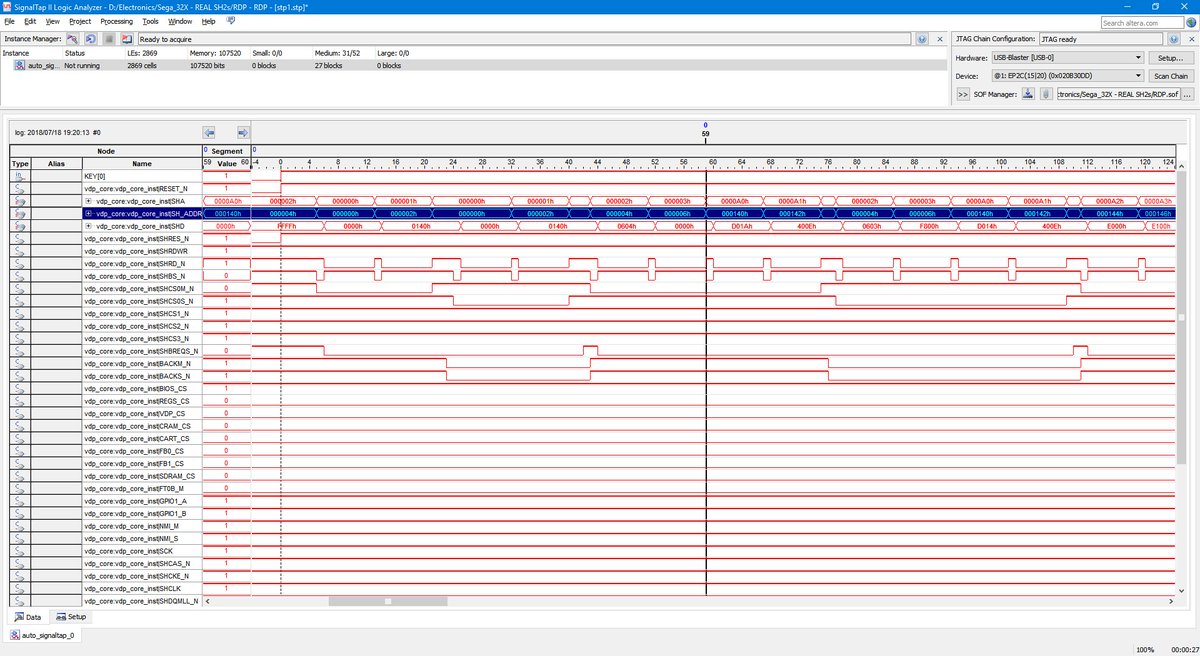
Task: Click the Stop Analysis icon in Instance Manager
Action: tap(110, 39)
